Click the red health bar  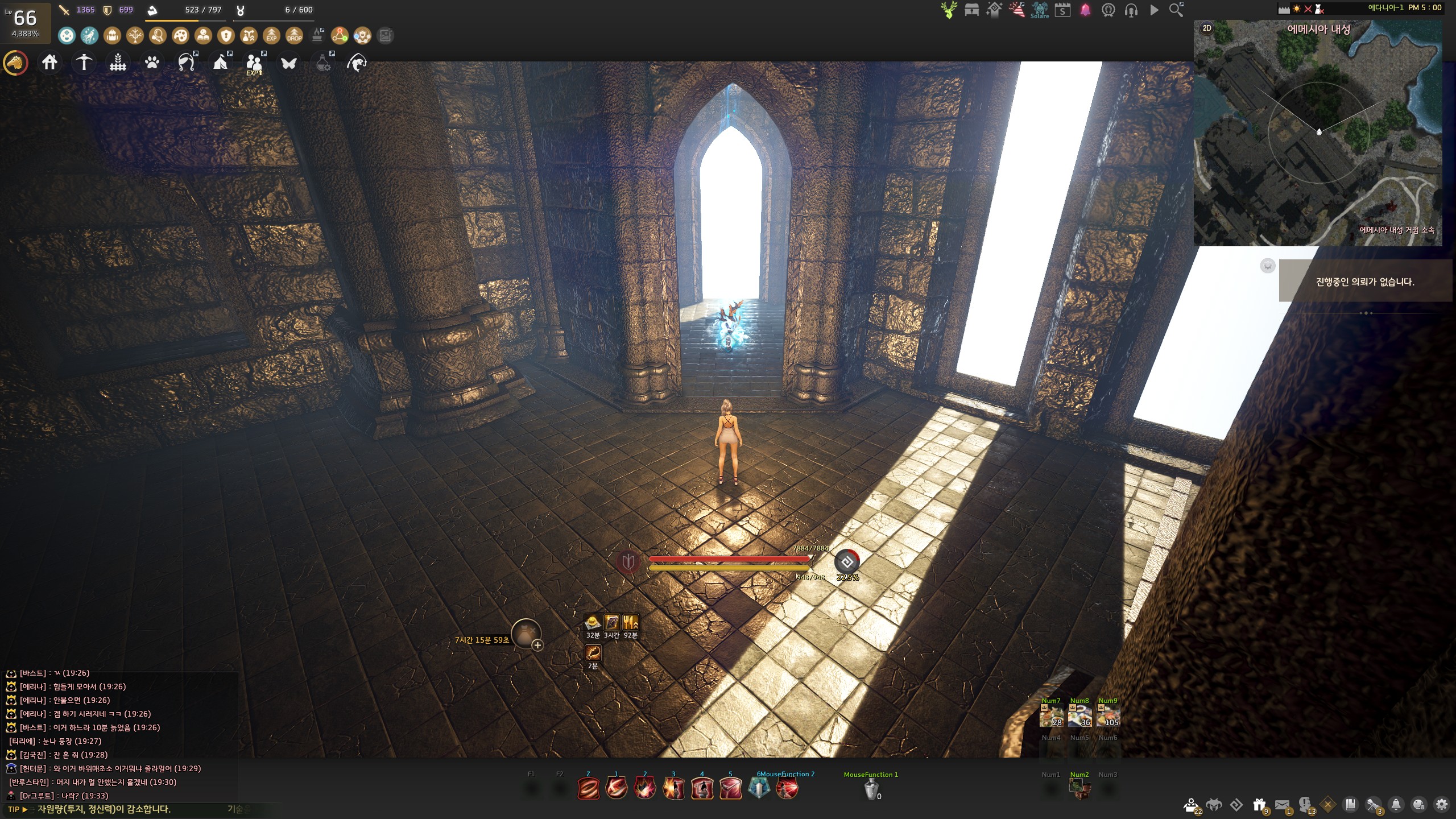pyautogui.click(x=730, y=559)
